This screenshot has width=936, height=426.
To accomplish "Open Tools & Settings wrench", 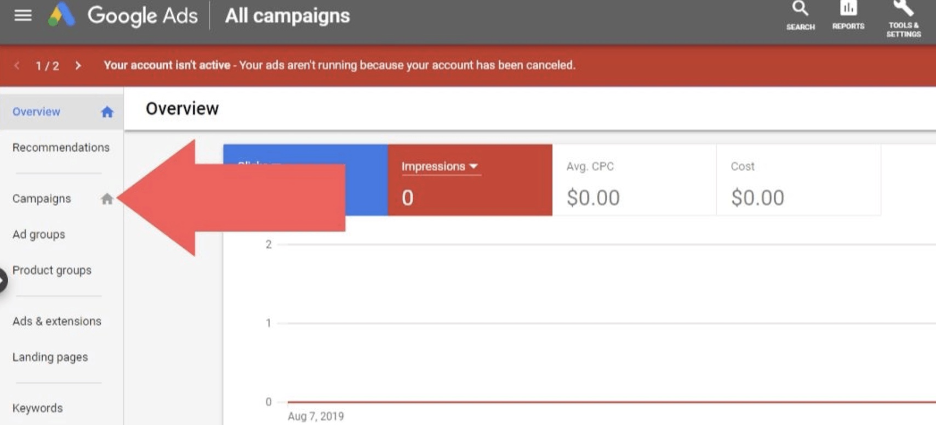I will point(903,14).
